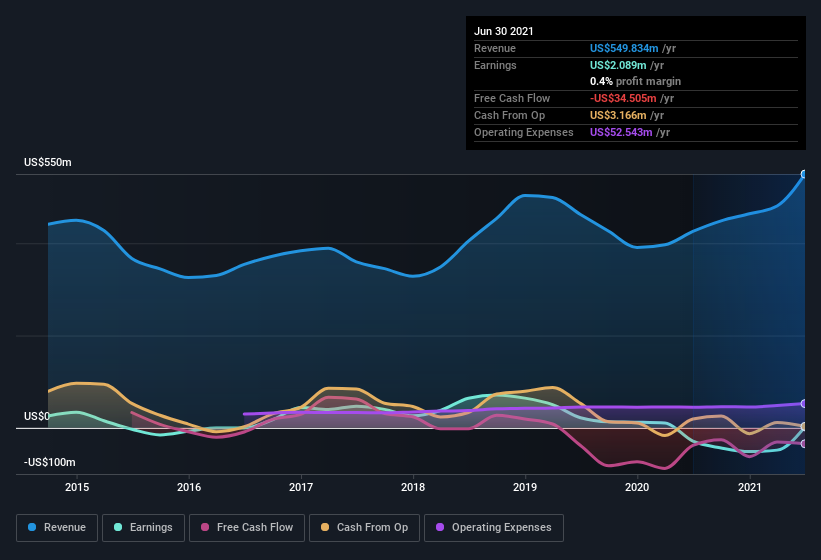
Task: Toggle the Cash From Op legend button
Action: tap(364, 528)
